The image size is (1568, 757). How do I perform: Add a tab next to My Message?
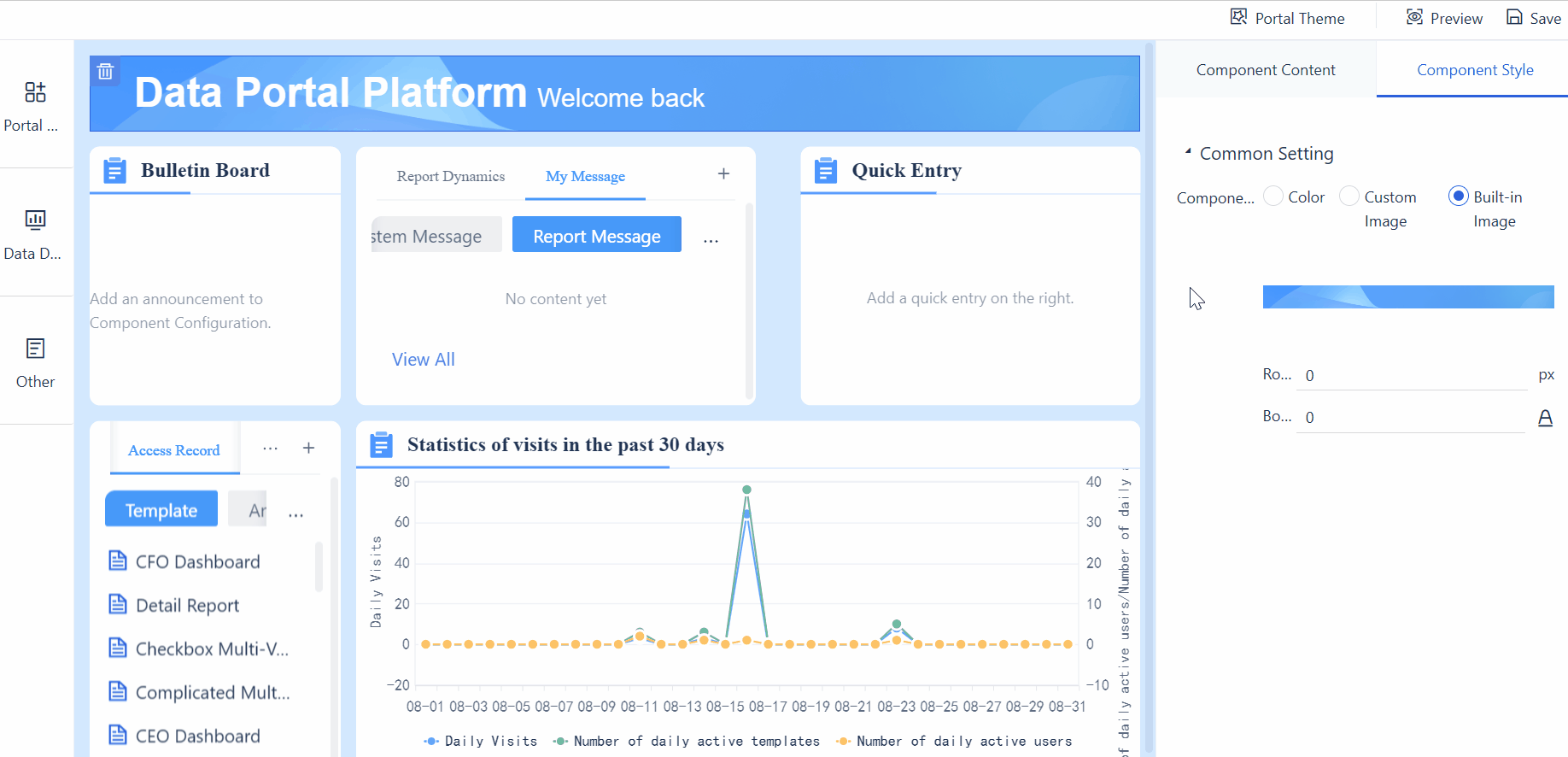tap(723, 174)
